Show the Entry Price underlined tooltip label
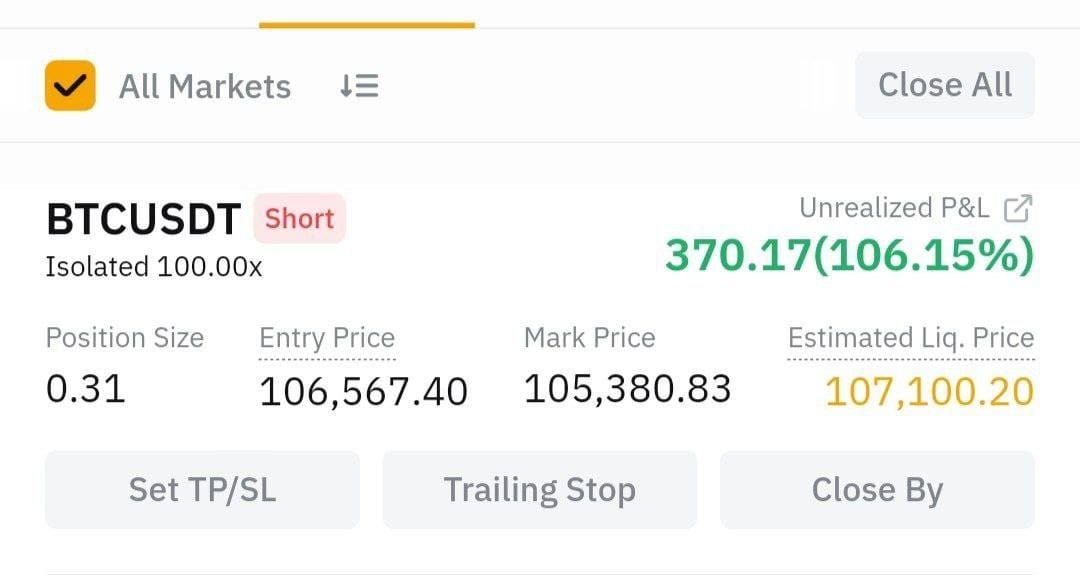 coord(327,339)
